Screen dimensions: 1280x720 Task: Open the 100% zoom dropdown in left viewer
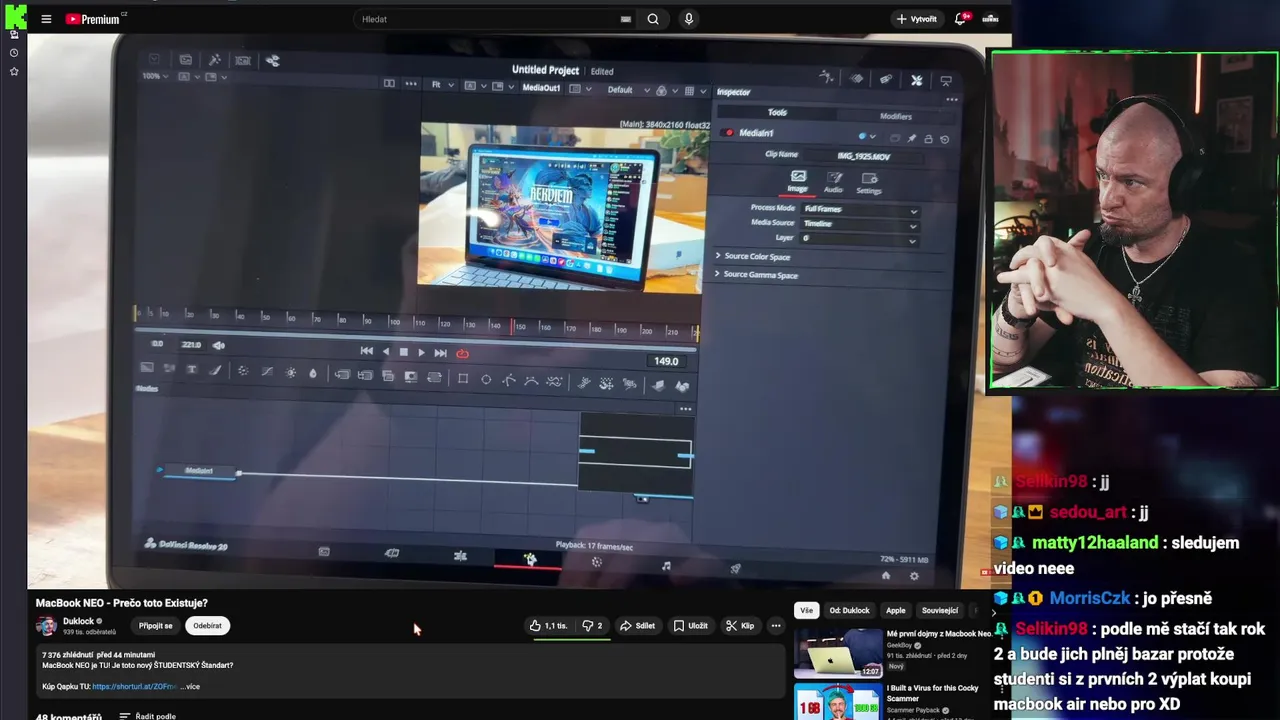[155, 76]
